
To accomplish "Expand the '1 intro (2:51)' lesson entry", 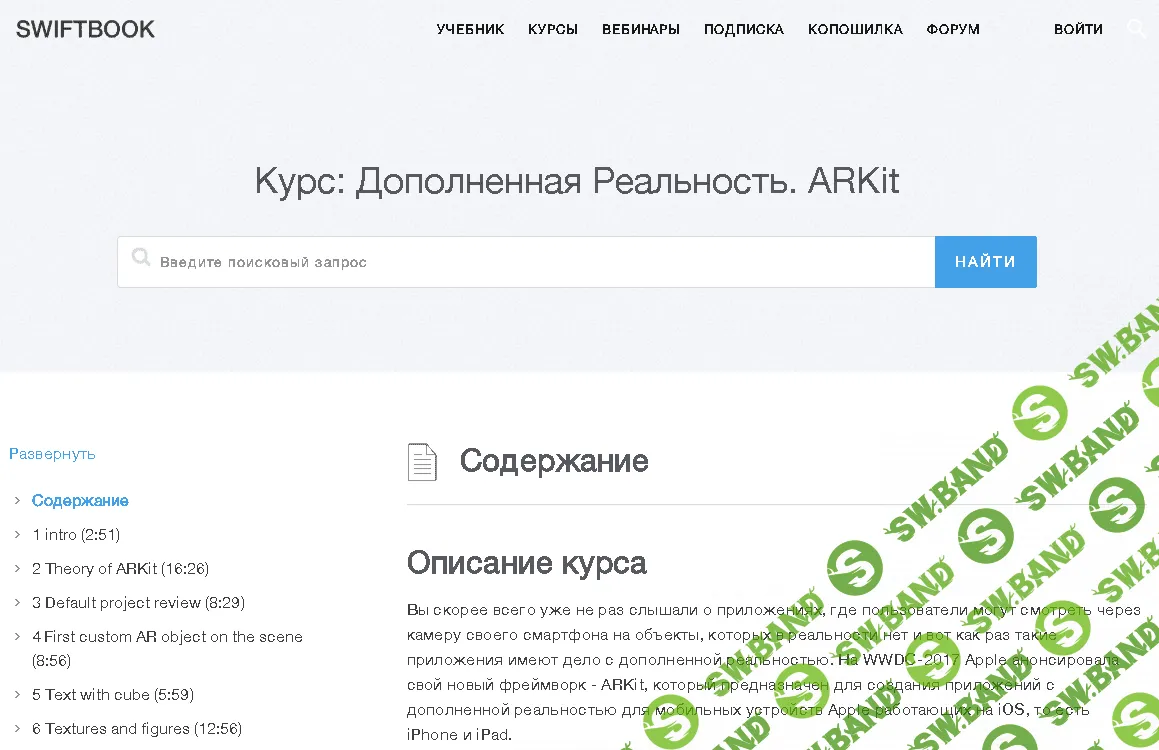I will 17,534.
